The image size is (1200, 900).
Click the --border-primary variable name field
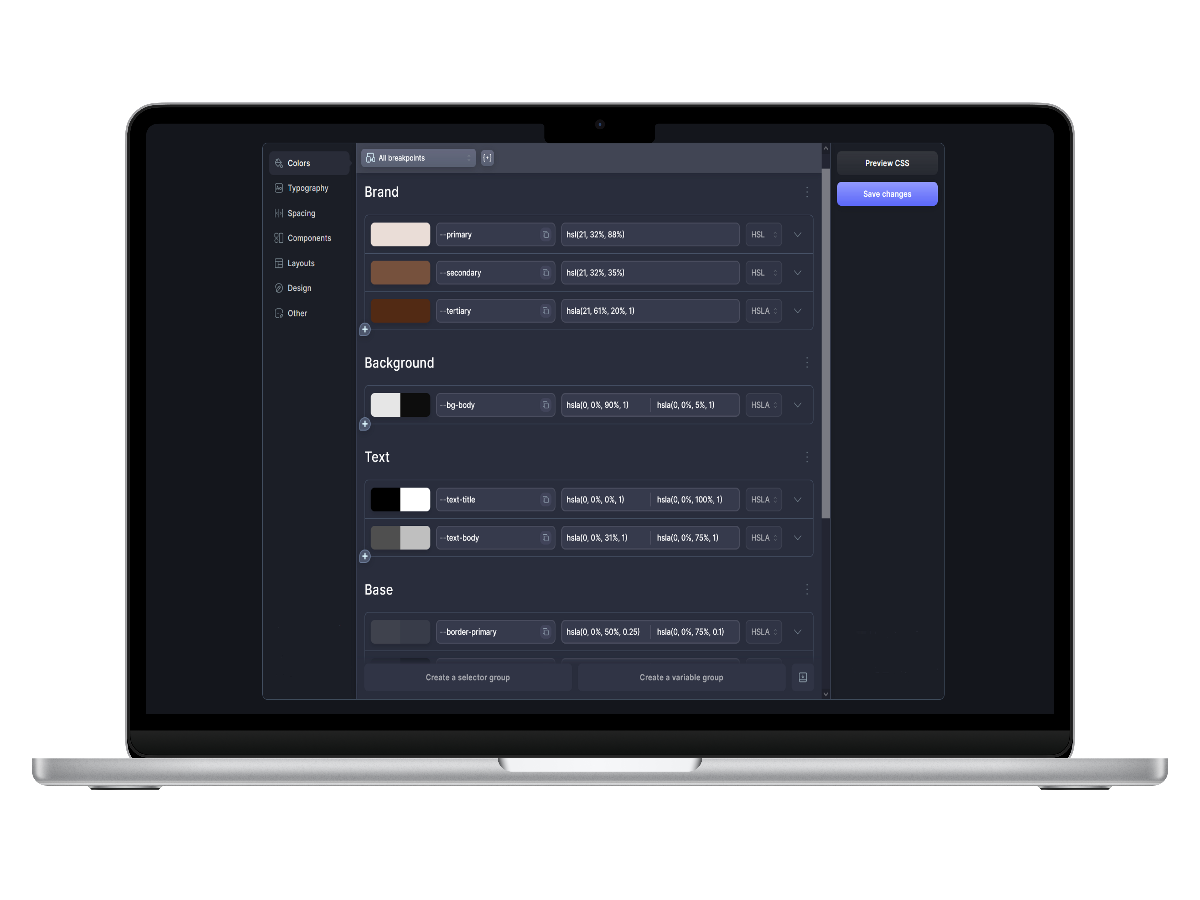487,632
